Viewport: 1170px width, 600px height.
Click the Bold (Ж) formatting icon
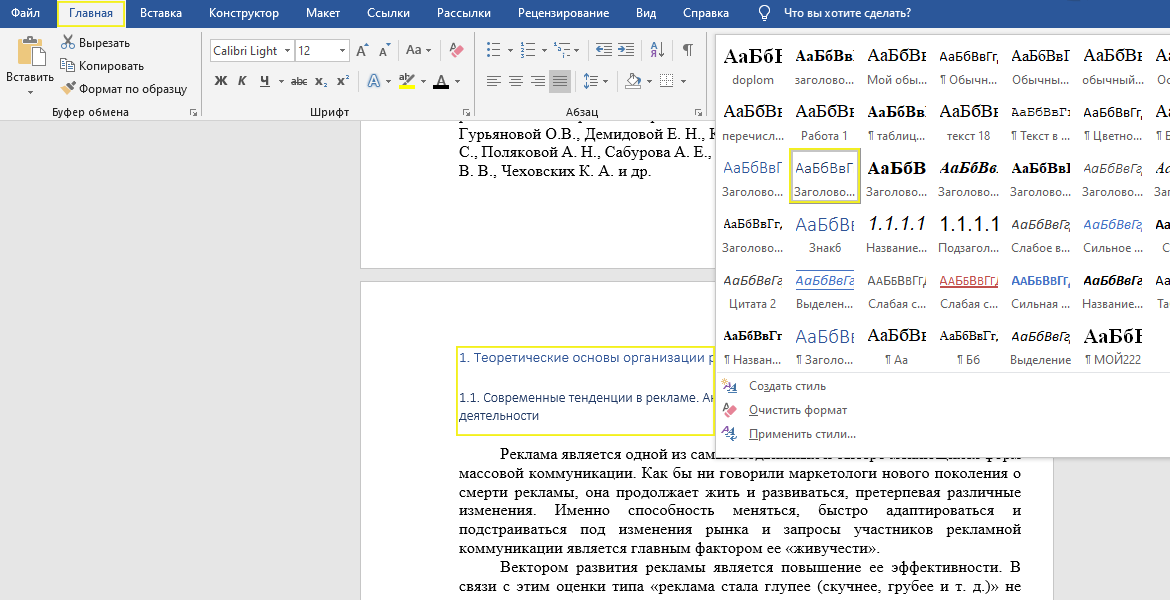pos(221,81)
